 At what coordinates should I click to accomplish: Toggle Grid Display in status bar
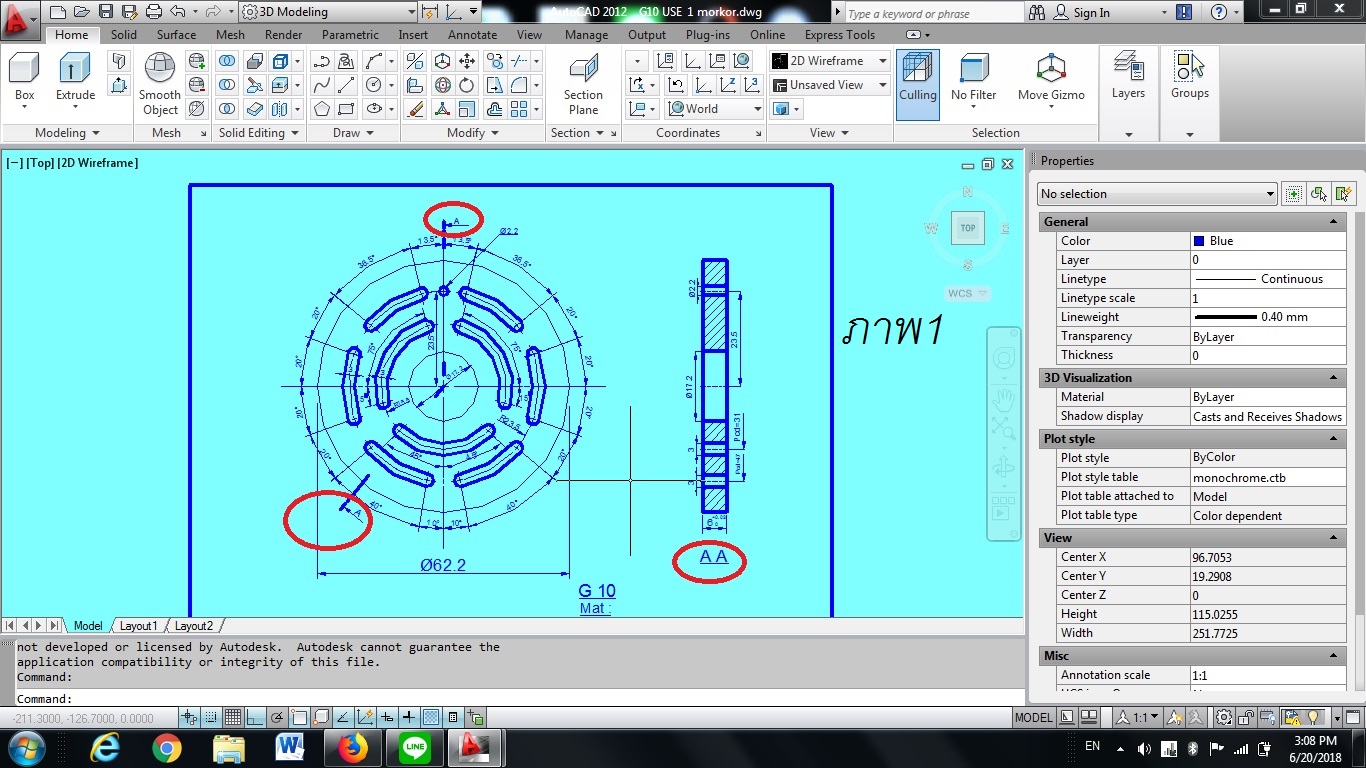233,717
